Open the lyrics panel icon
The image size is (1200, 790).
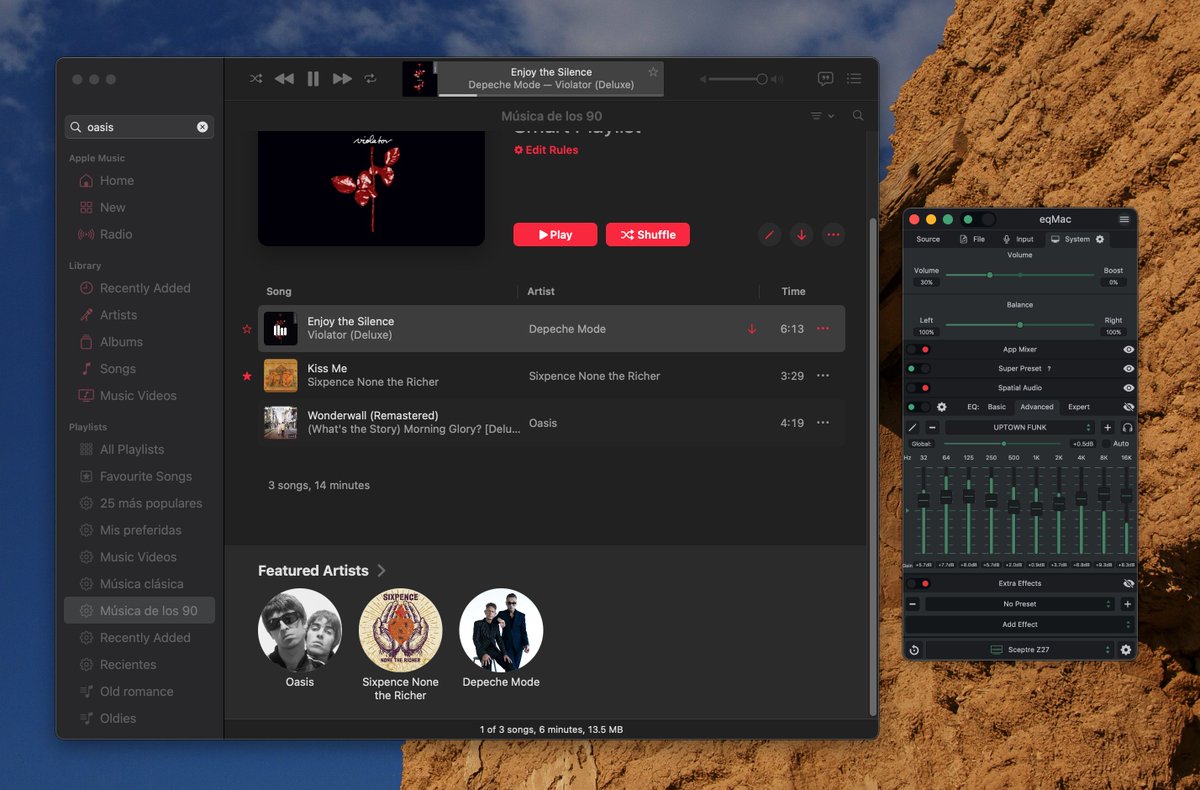825,78
